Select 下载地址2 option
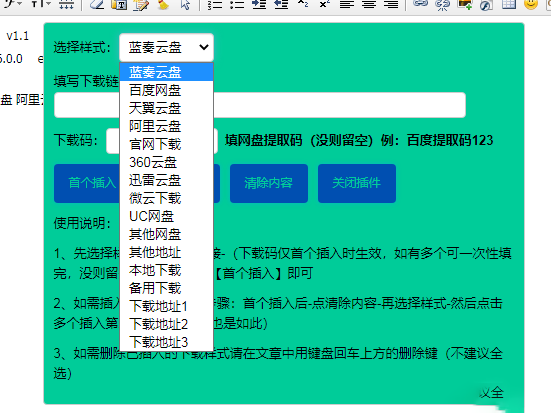Screen dimensions: 551x416 pyautogui.click(x=166, y=324)
